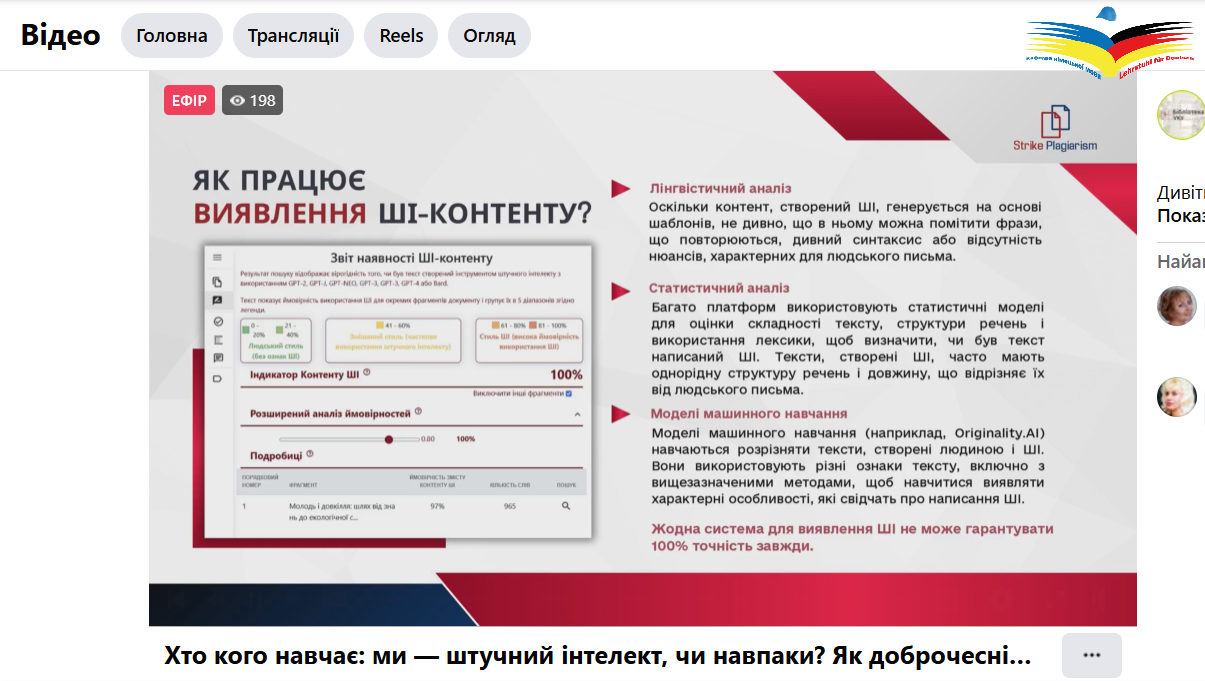Click the hamburger menu icon in report panel
Viewport: 1205px width, 681px height.
point(217,258)
